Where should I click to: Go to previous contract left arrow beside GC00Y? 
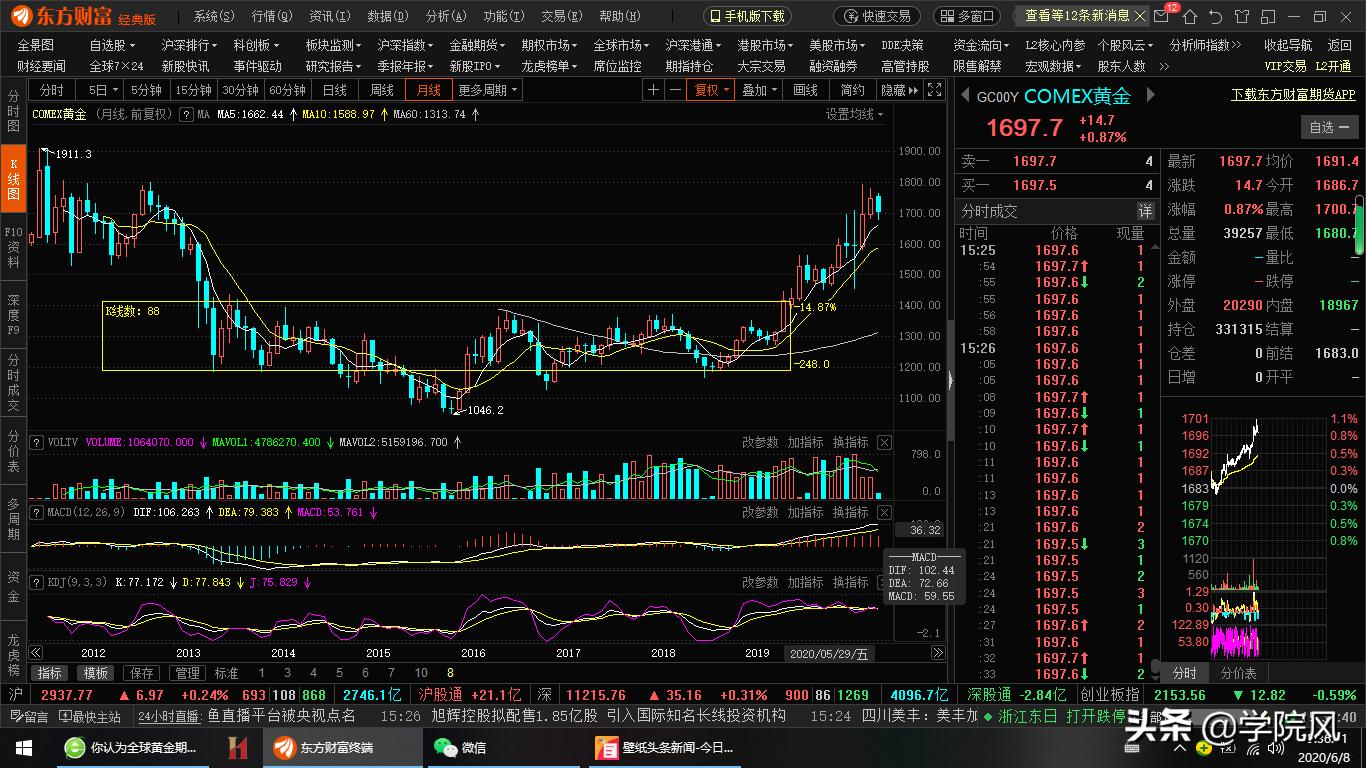click(966, 96)
